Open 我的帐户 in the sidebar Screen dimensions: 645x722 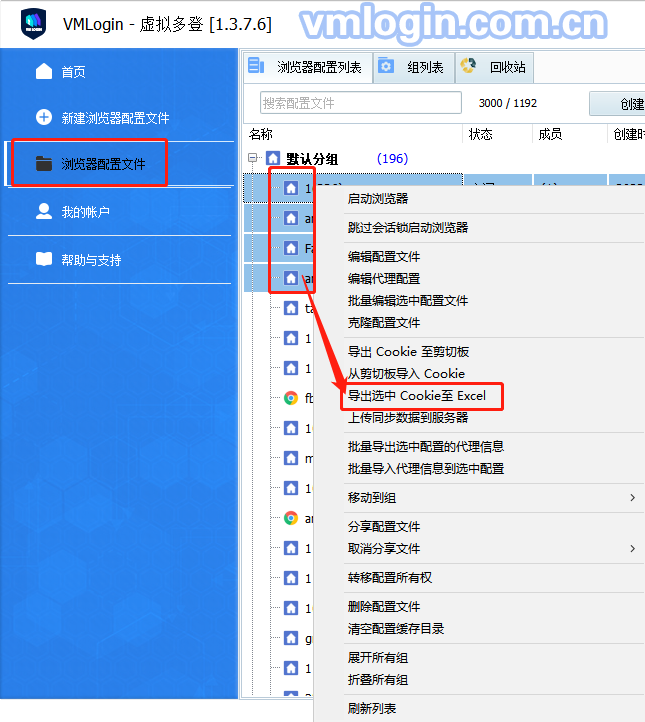[86, 212]
